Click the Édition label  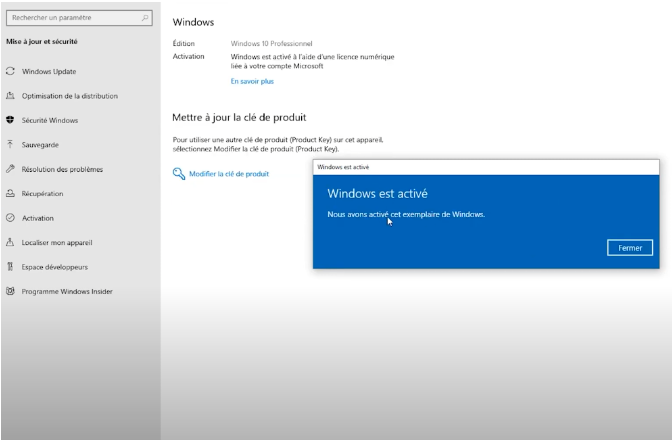(x=183, y=43)
